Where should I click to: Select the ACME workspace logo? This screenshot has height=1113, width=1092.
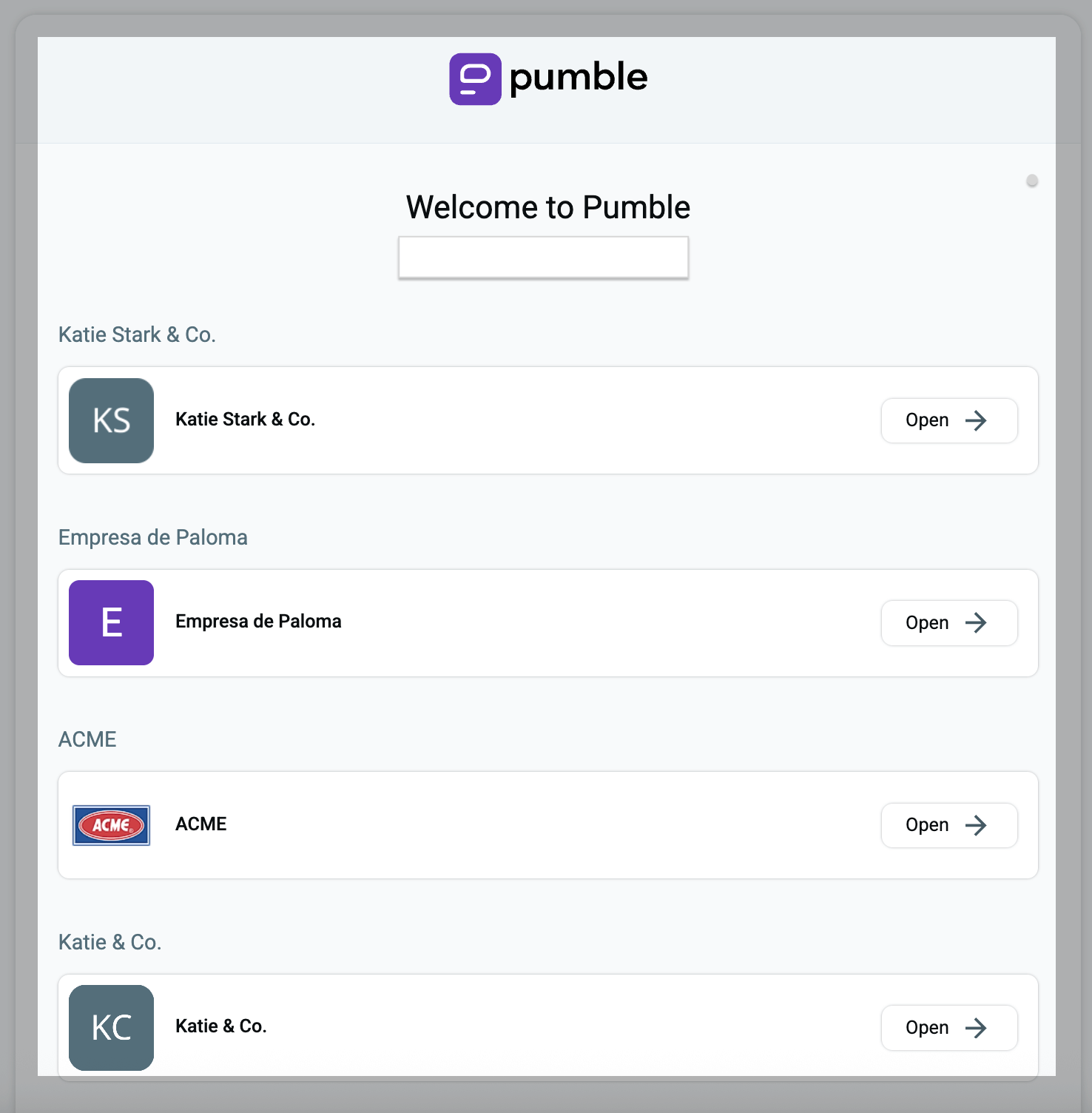point(110,825)
